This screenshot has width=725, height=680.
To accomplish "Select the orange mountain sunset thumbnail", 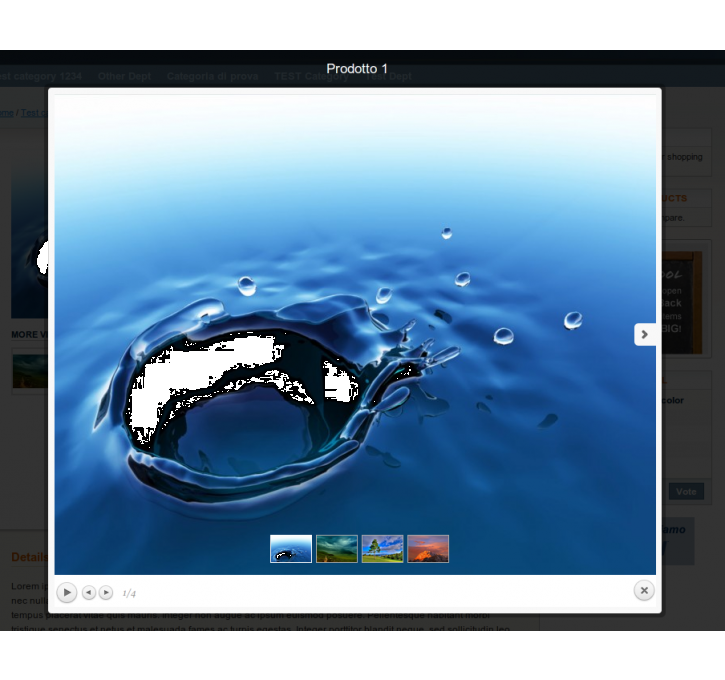I will [x=428, y=549].
